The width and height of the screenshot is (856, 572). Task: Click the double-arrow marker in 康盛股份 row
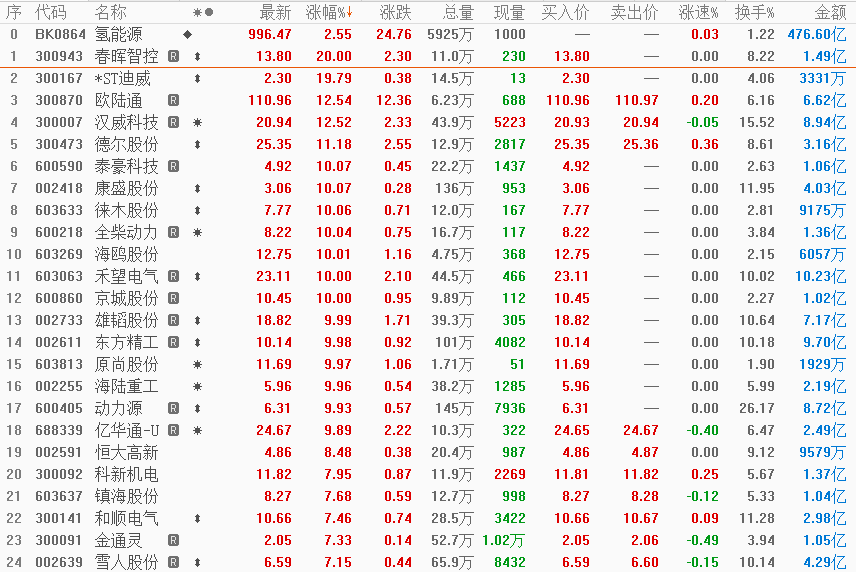(198, 188)
